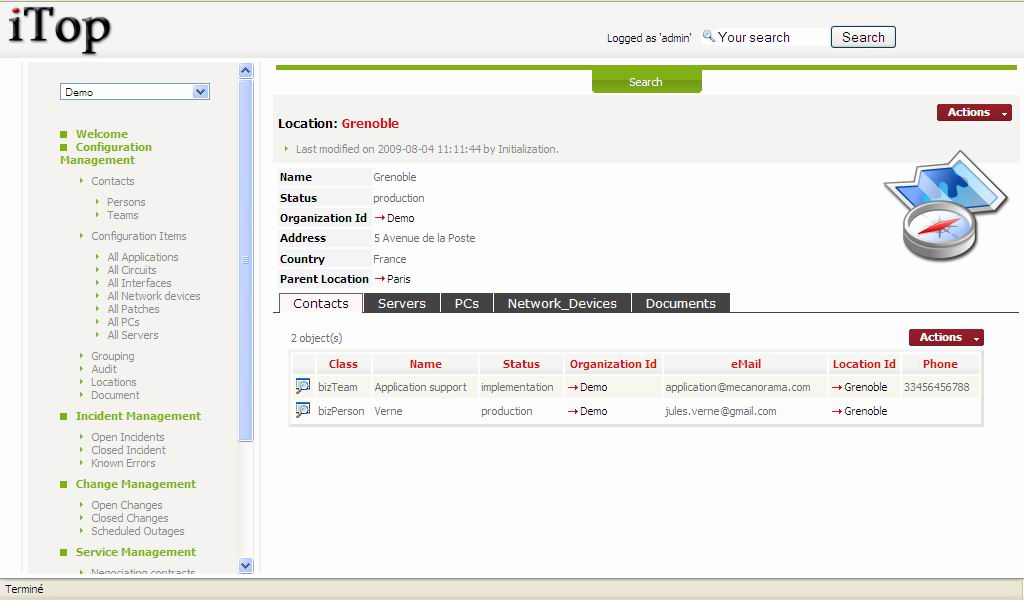Click the Phone column header

[940, 364]
